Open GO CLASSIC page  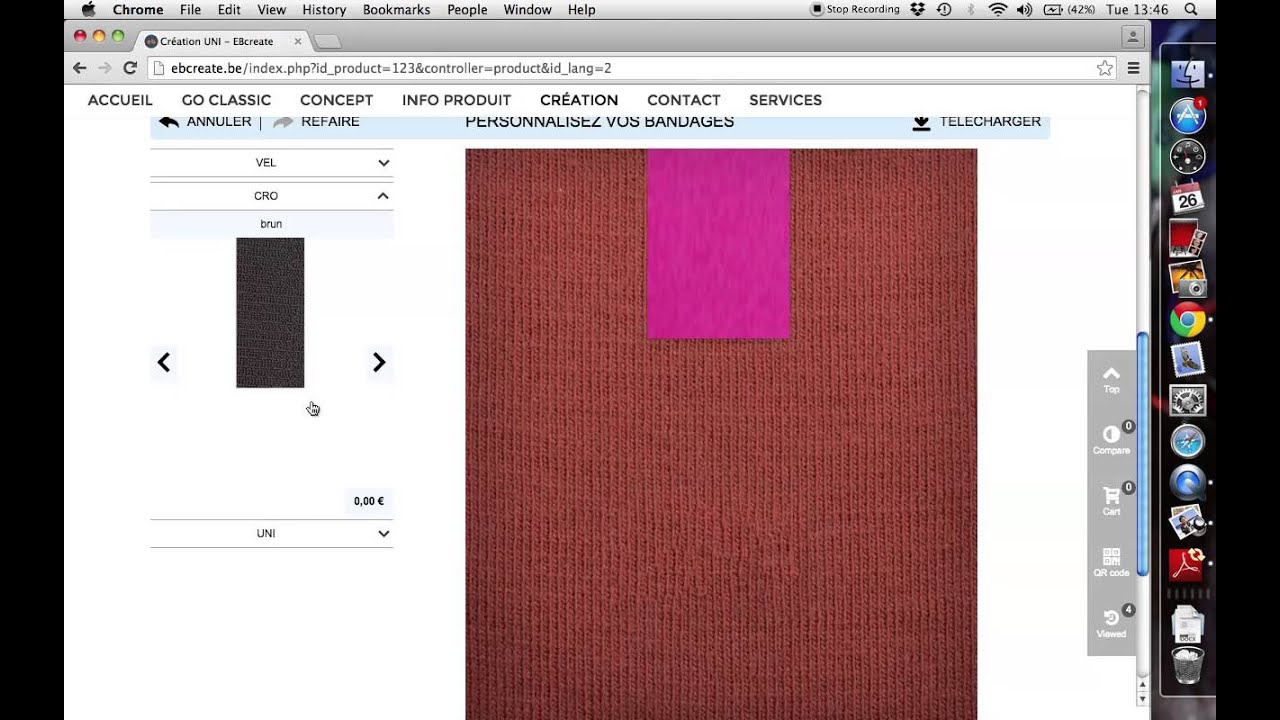pyautogui.click(x=226, y=100)
